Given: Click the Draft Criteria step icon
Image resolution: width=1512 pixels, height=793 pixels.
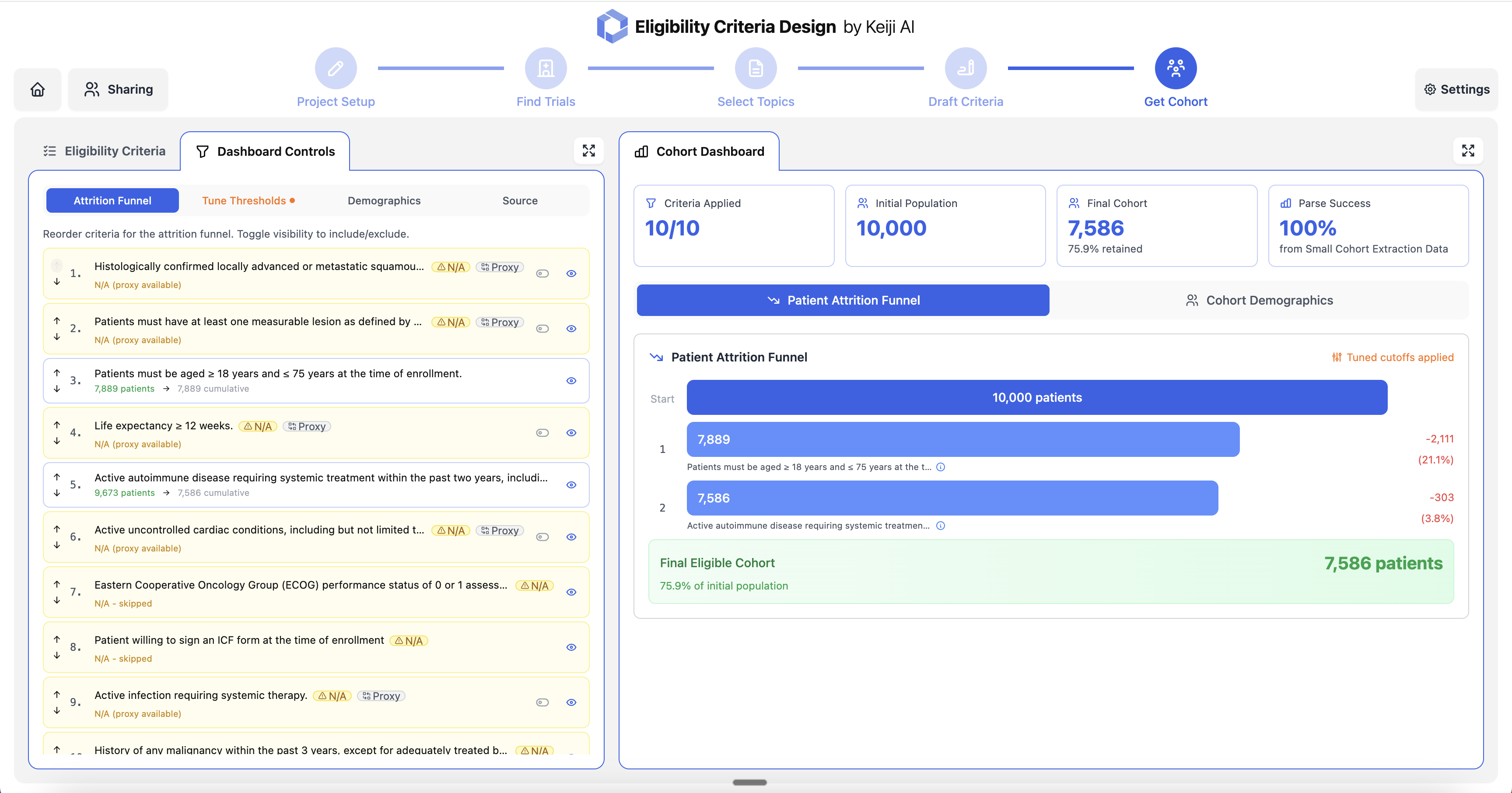Looking at the screenshot, I should (x=966, y=69).
